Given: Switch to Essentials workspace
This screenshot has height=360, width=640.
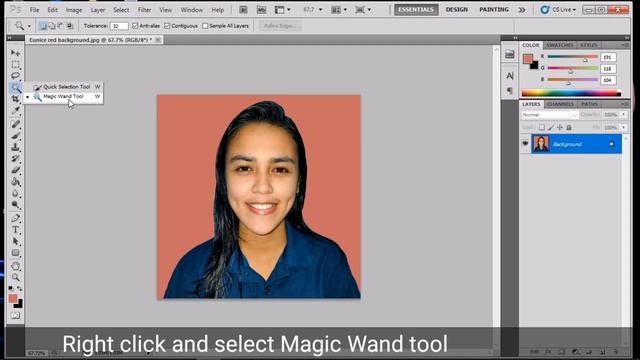Looking at the screenshot, I should pos(416,10).
